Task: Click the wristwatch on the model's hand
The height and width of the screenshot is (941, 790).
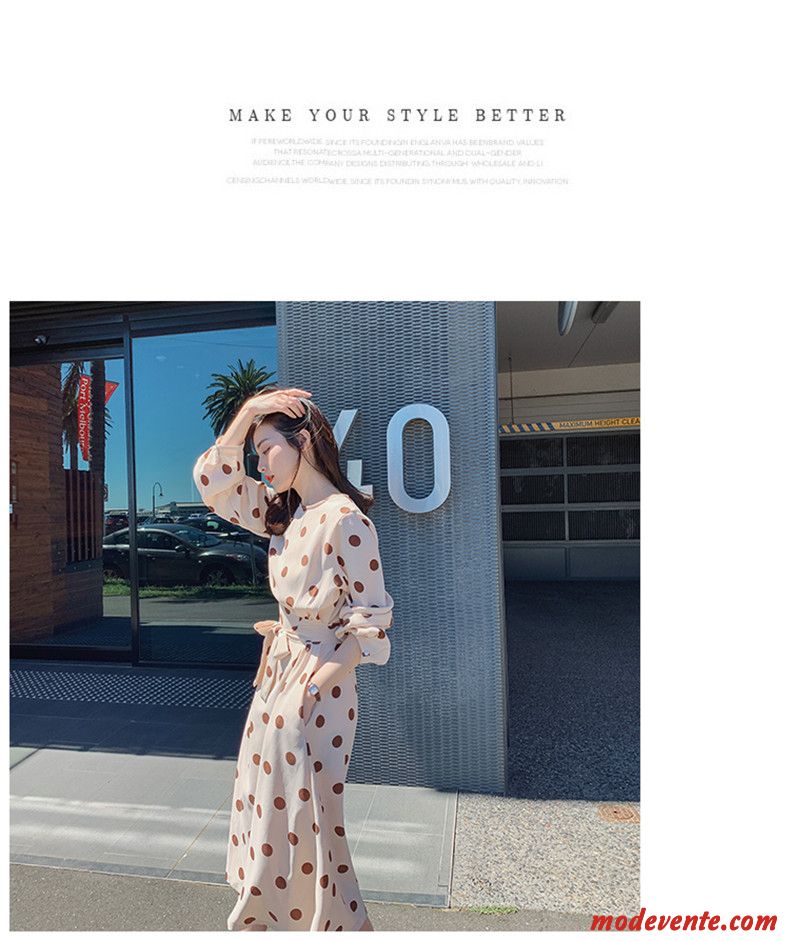Action: (315, 688)
